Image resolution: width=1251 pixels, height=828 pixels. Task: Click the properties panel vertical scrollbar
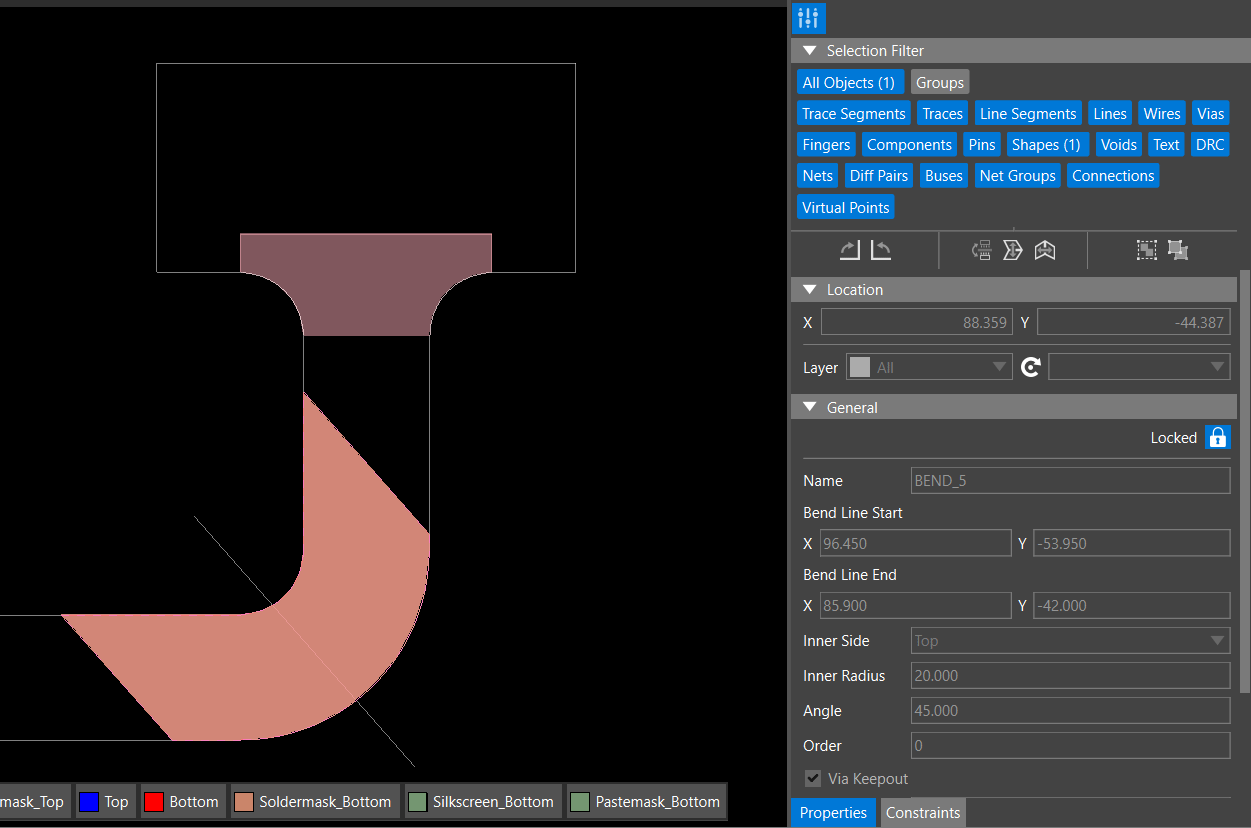pos(1245,480)
